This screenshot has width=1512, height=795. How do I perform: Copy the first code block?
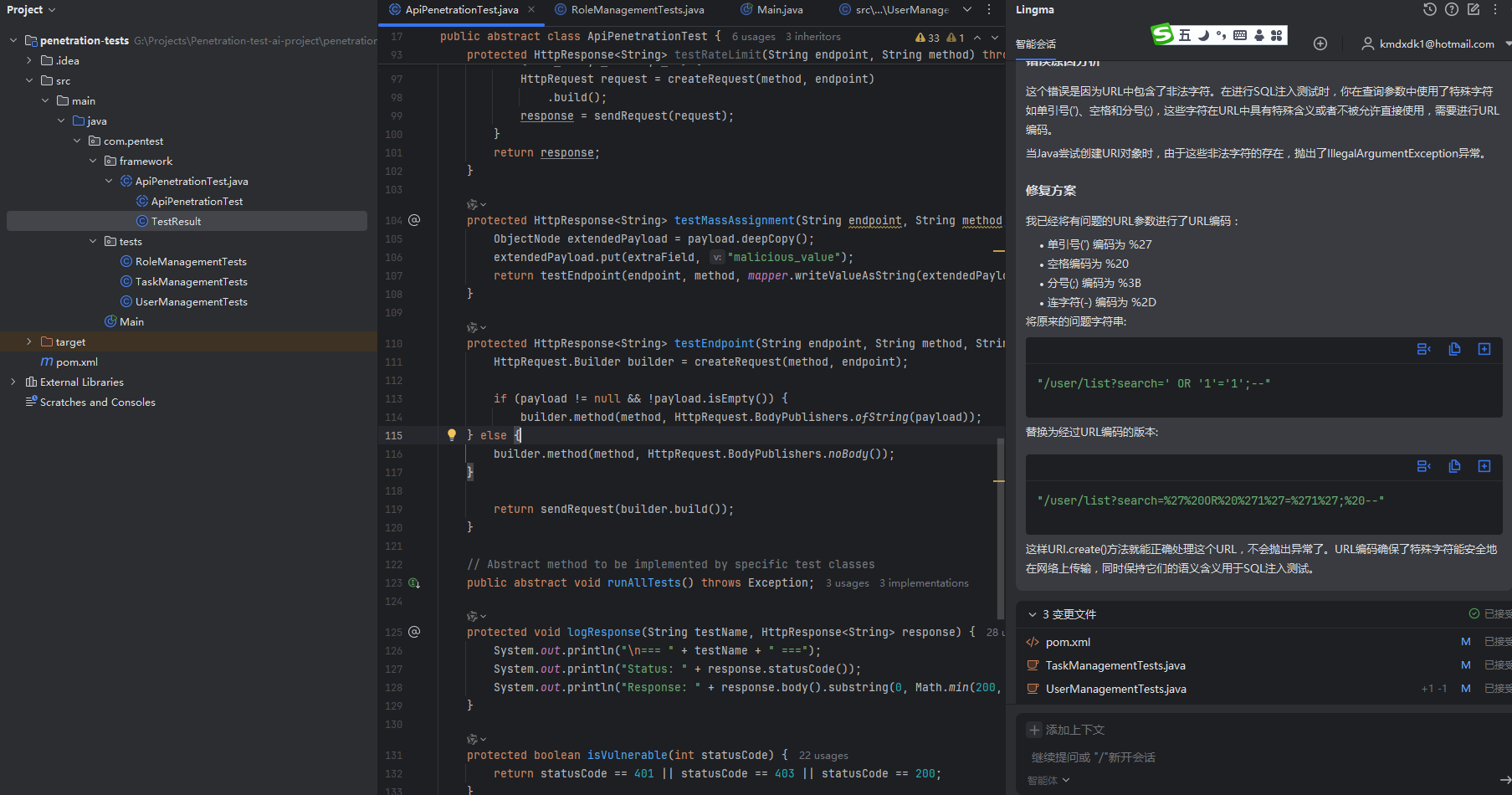(x=1454, y=349)
